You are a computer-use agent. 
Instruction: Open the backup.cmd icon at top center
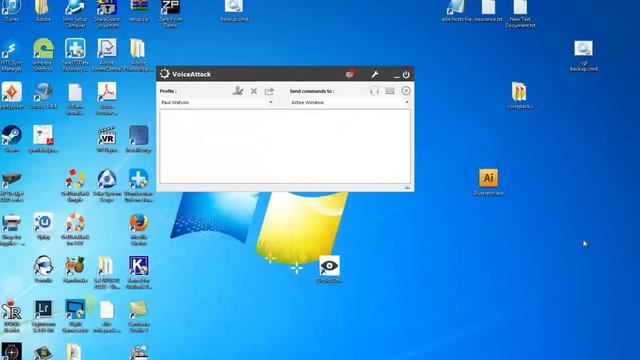point(234,11)
